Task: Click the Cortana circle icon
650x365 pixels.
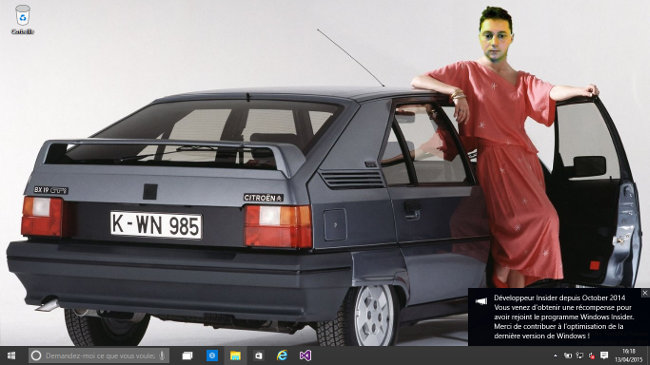Action: click(36, 356)
